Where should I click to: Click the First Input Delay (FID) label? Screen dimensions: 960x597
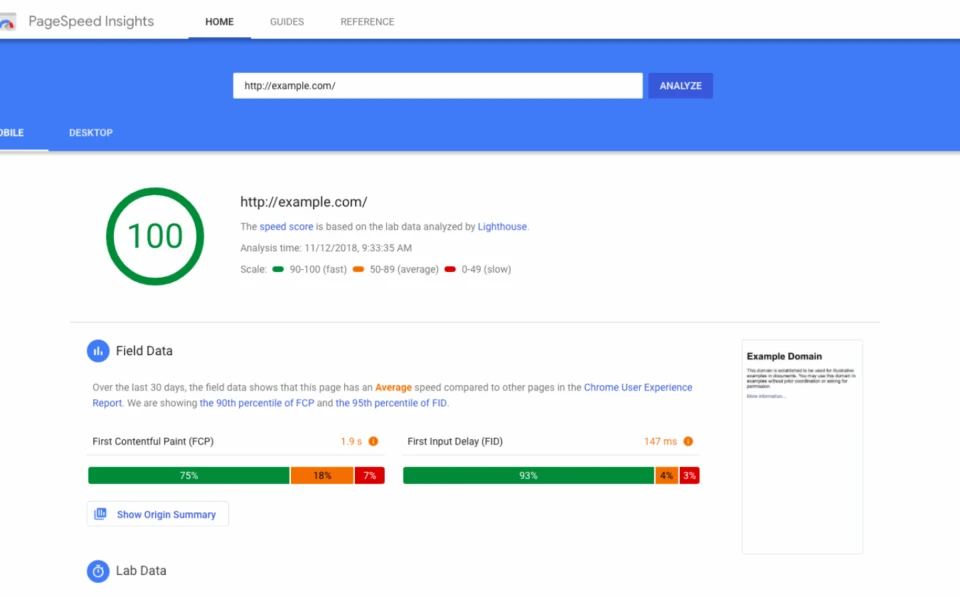(x=455, y=441)
